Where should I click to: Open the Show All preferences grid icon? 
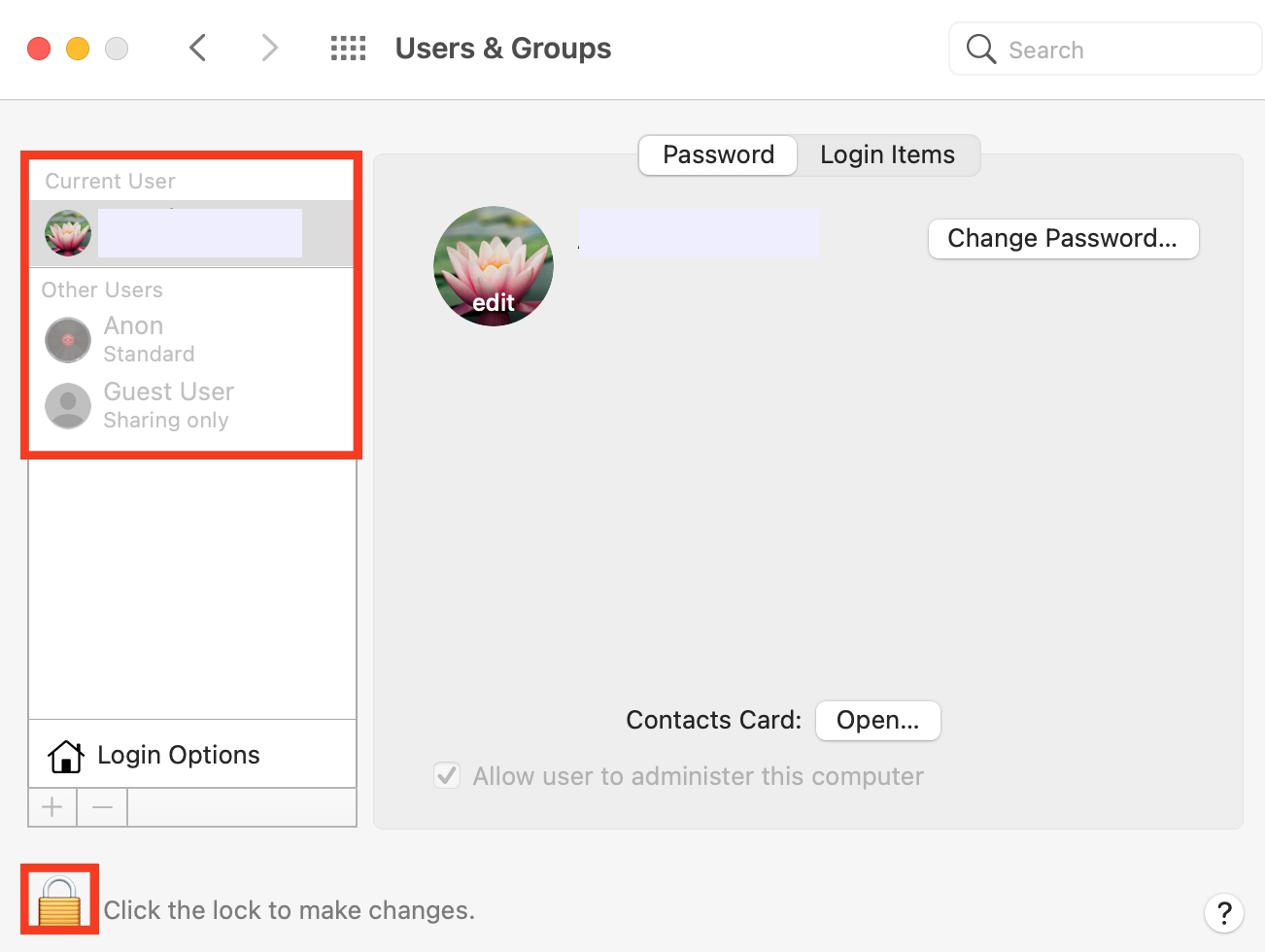pos(347,48)
